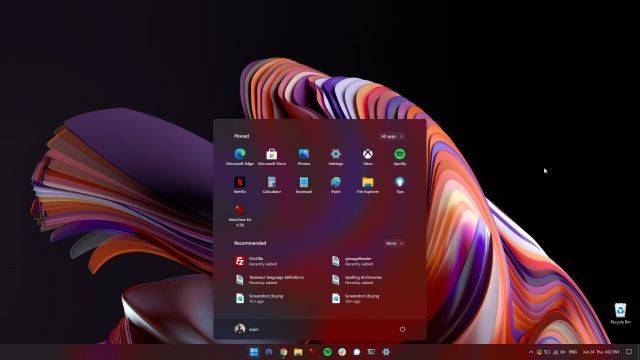This screenshot has height=360, width=640.
Task: Open Google Chrome from the taskbar
Action: pos(283,352)
